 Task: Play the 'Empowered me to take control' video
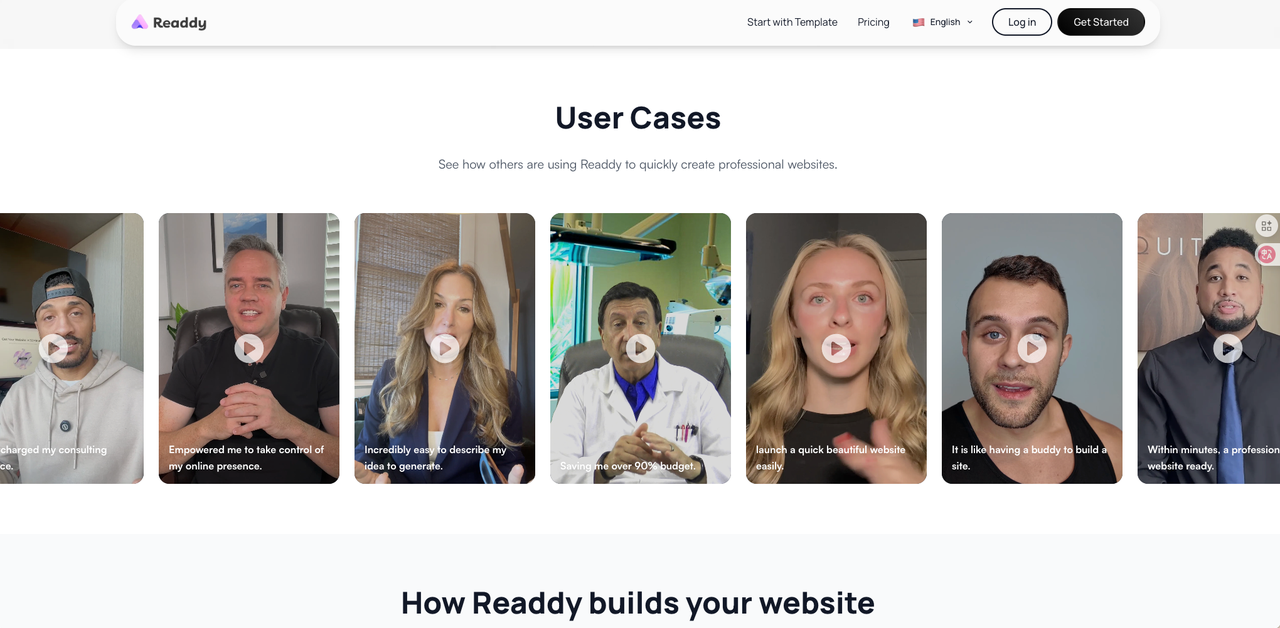tap(249, 348)
